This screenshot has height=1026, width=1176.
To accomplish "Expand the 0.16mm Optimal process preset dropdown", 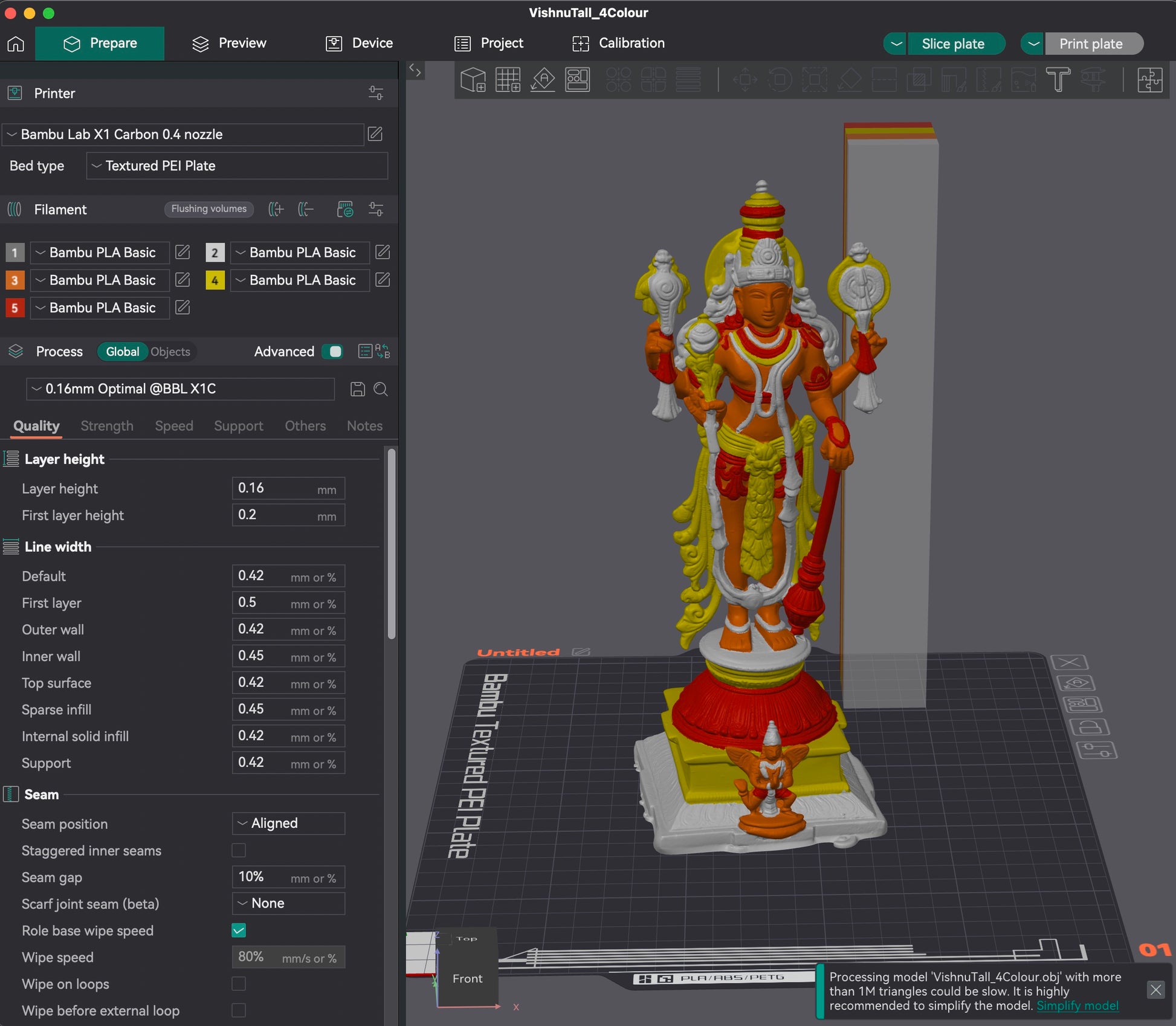I will click(x=180, y=389).
